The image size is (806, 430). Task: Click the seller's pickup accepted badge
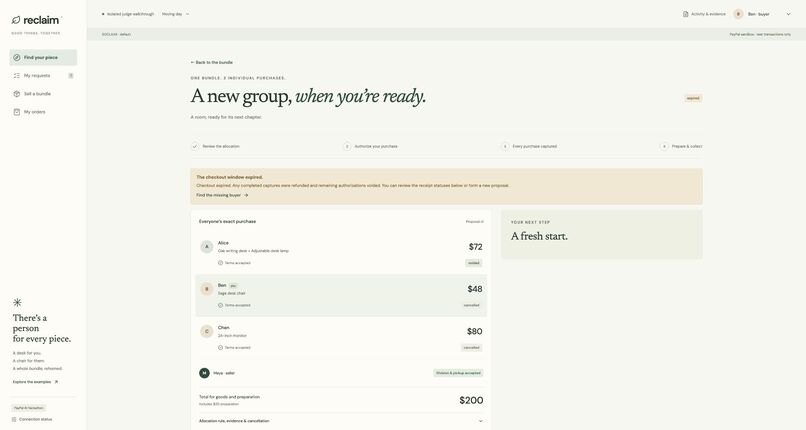click(458, 373)
